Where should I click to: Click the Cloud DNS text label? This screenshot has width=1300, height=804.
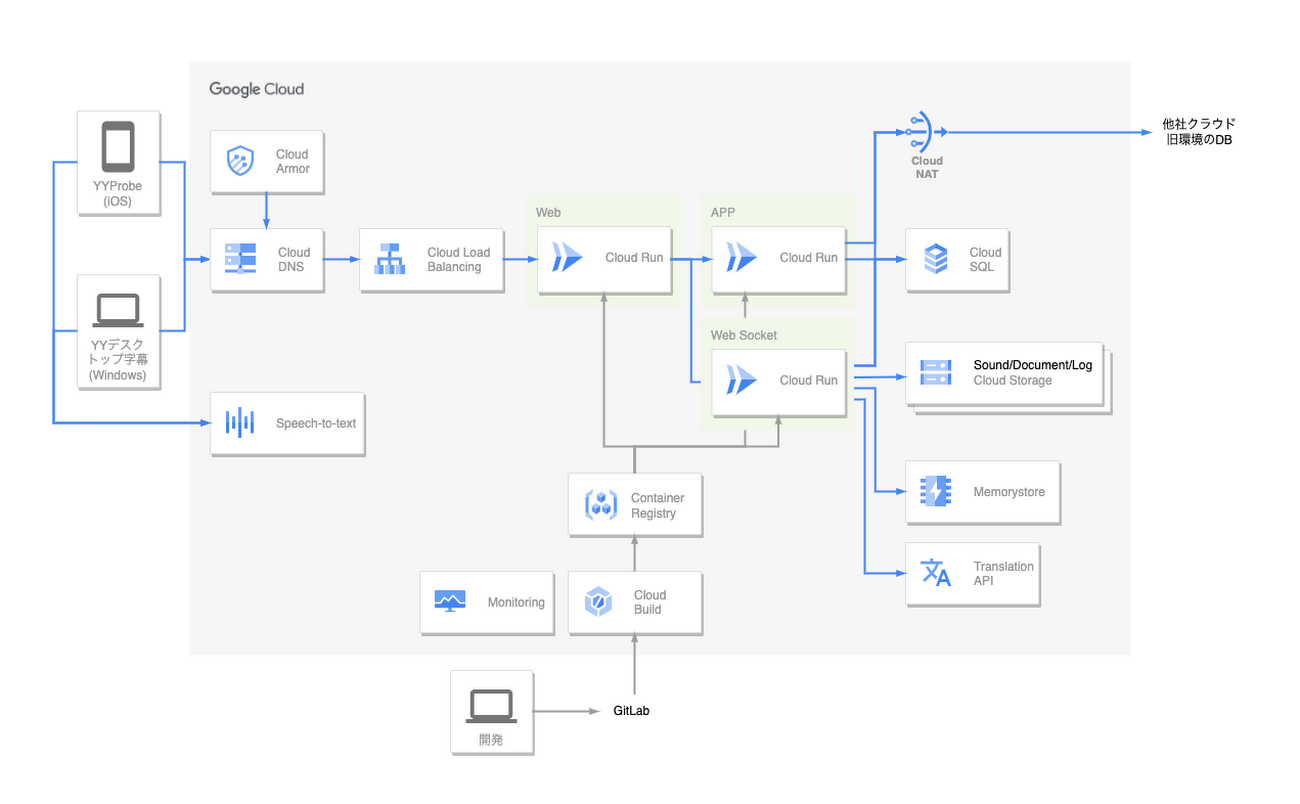click(x=294, y=260)
